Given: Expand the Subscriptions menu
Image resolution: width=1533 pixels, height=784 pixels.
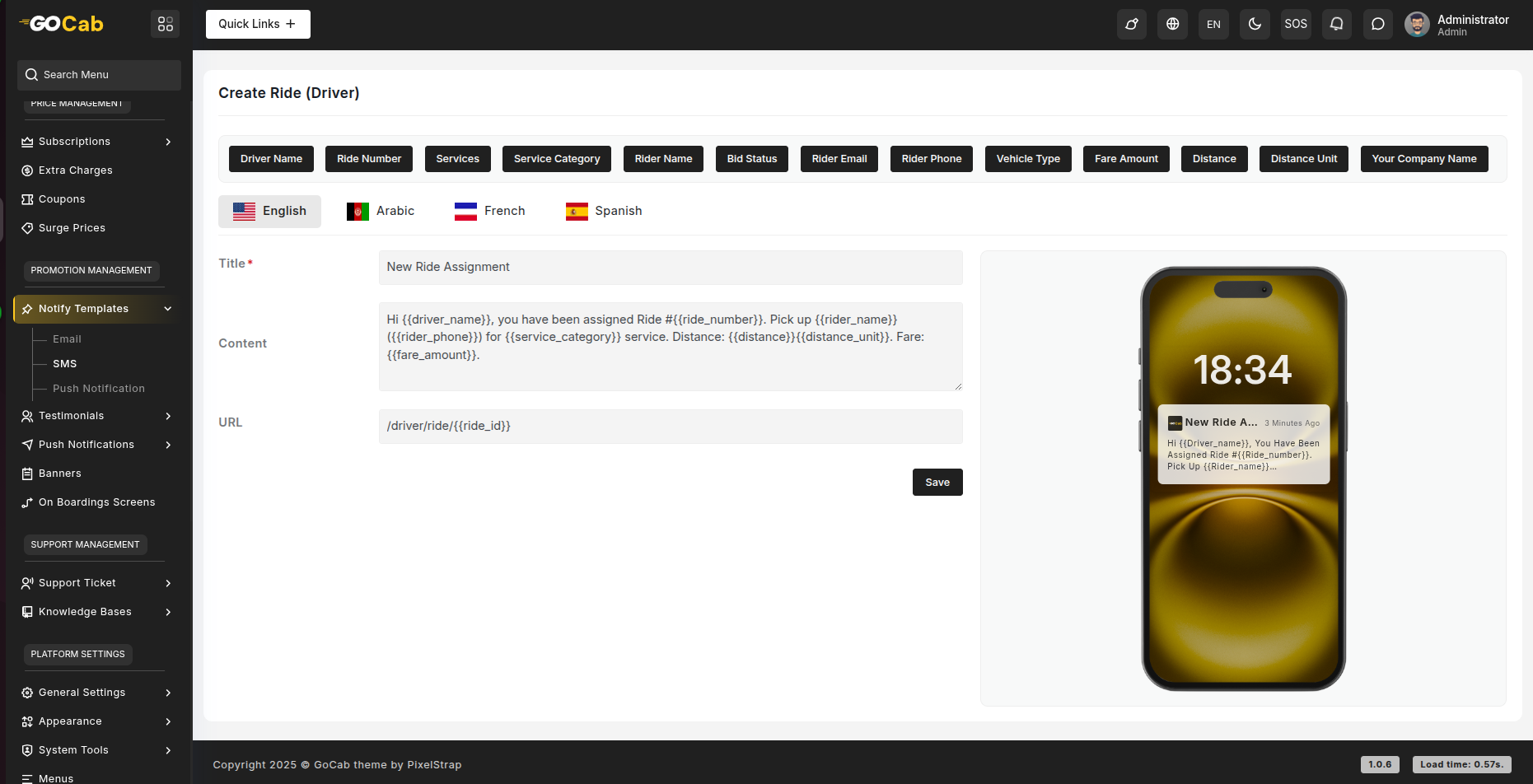Looking at the screenshot, I should pos(97,142).
